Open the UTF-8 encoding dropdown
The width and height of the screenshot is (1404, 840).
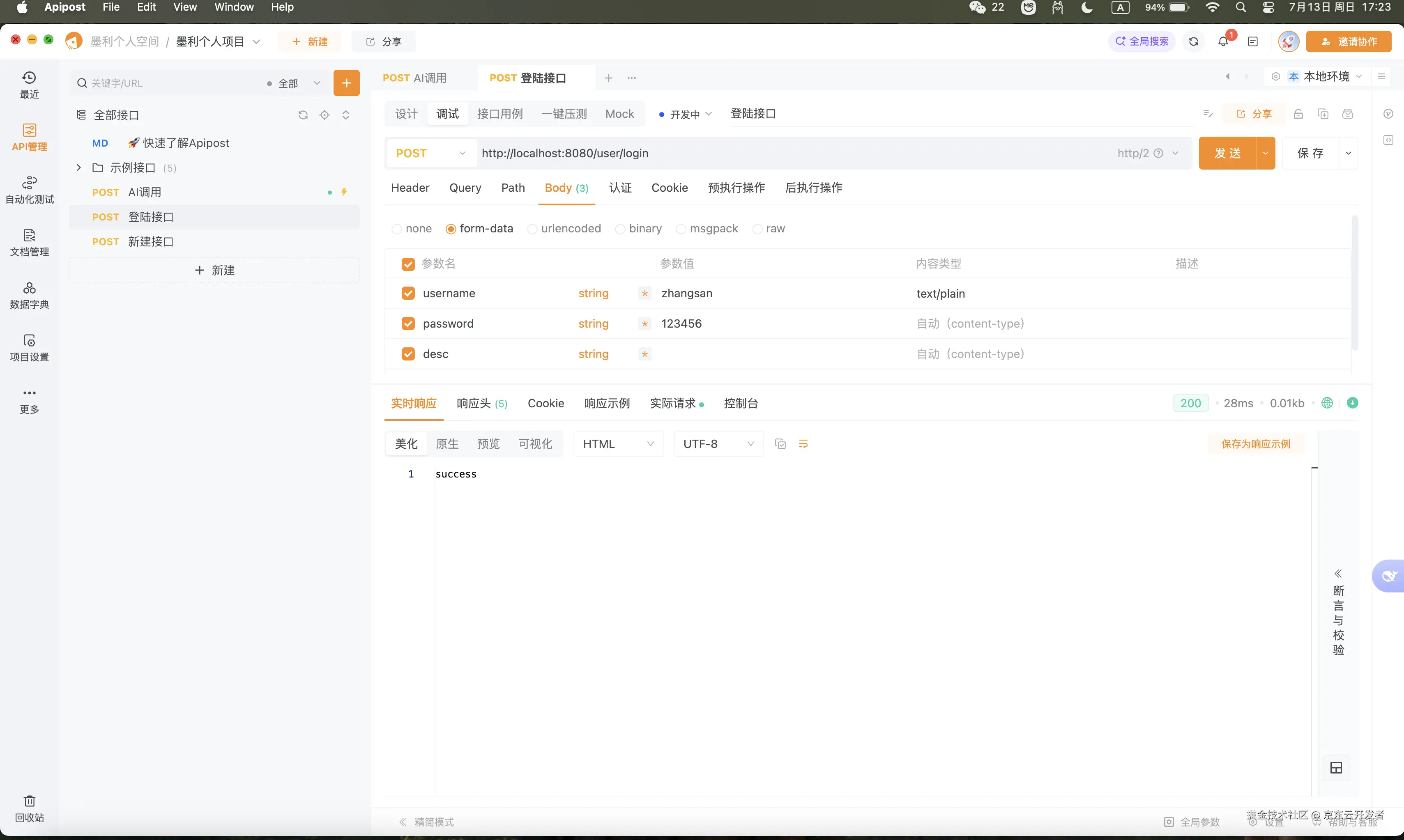(x=718, y=444)
